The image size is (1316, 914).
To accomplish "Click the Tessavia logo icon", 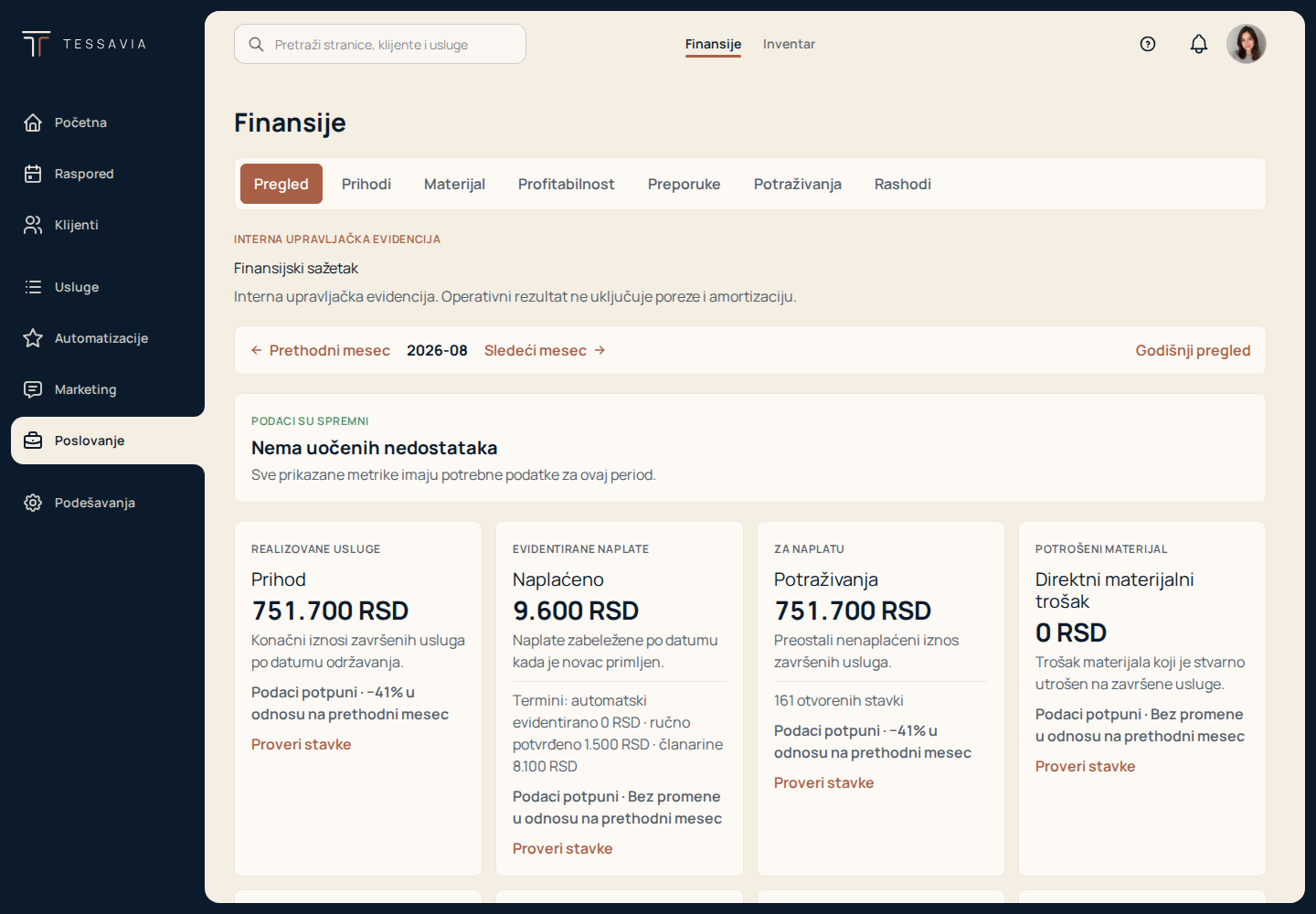I will 37,44.
